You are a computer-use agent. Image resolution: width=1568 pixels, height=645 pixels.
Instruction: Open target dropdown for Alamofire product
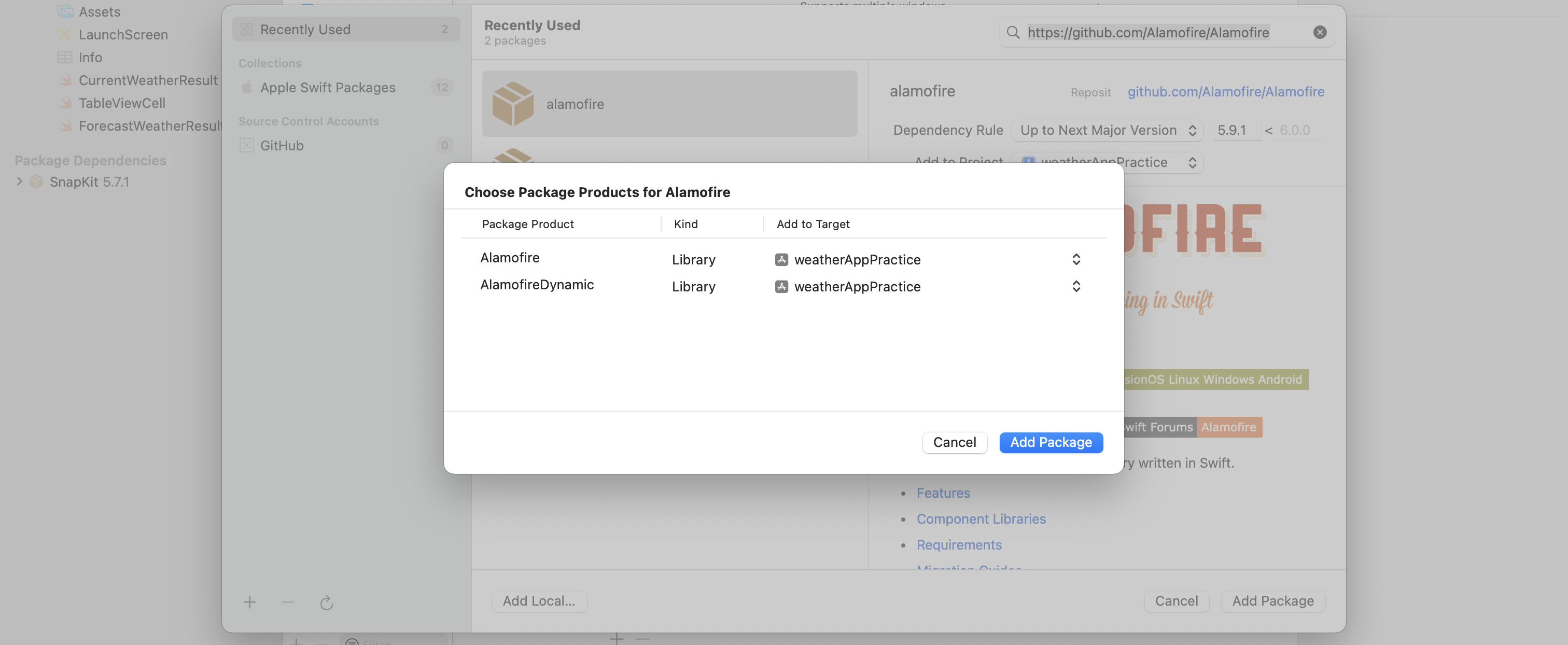tap(1075, 260)
